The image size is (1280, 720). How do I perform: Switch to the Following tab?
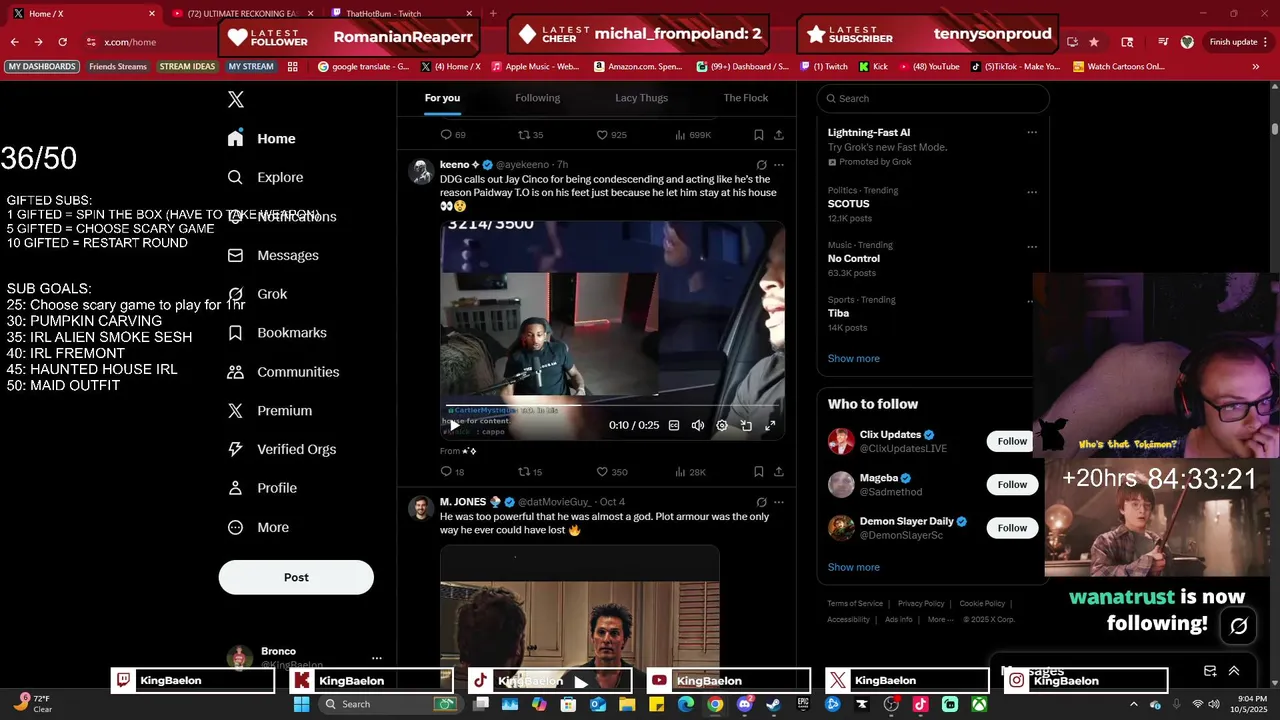tap(538, 98)
